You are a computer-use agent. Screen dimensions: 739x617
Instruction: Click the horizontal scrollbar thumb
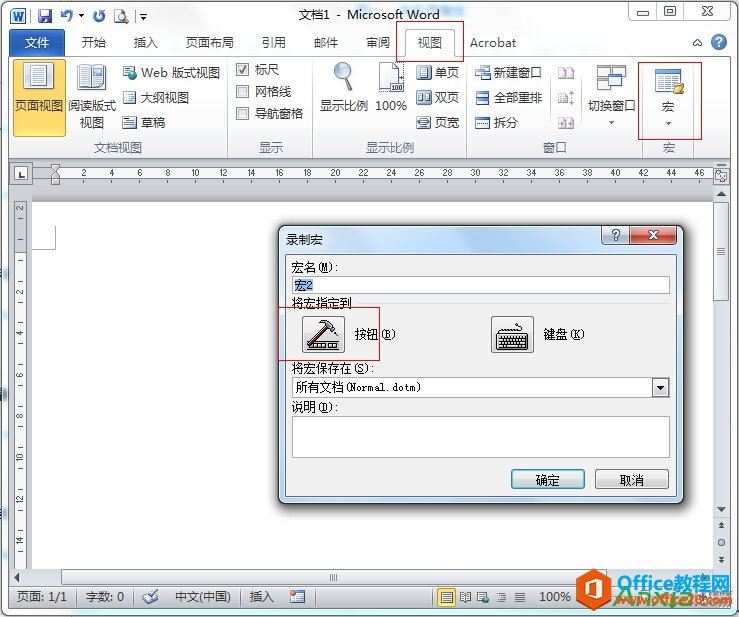[333, 577]
